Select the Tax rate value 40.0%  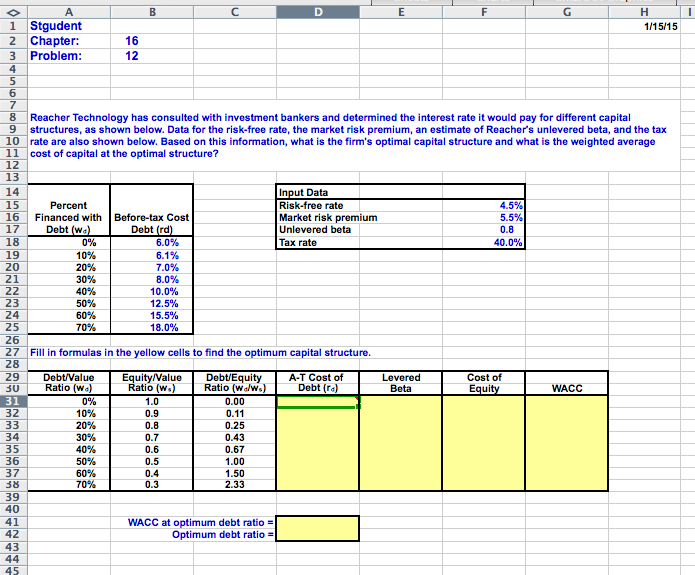point(484,243)
